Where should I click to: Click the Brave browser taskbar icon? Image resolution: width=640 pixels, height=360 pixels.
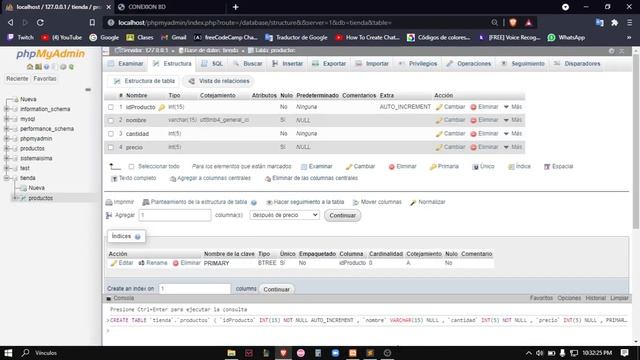[283, 353]
